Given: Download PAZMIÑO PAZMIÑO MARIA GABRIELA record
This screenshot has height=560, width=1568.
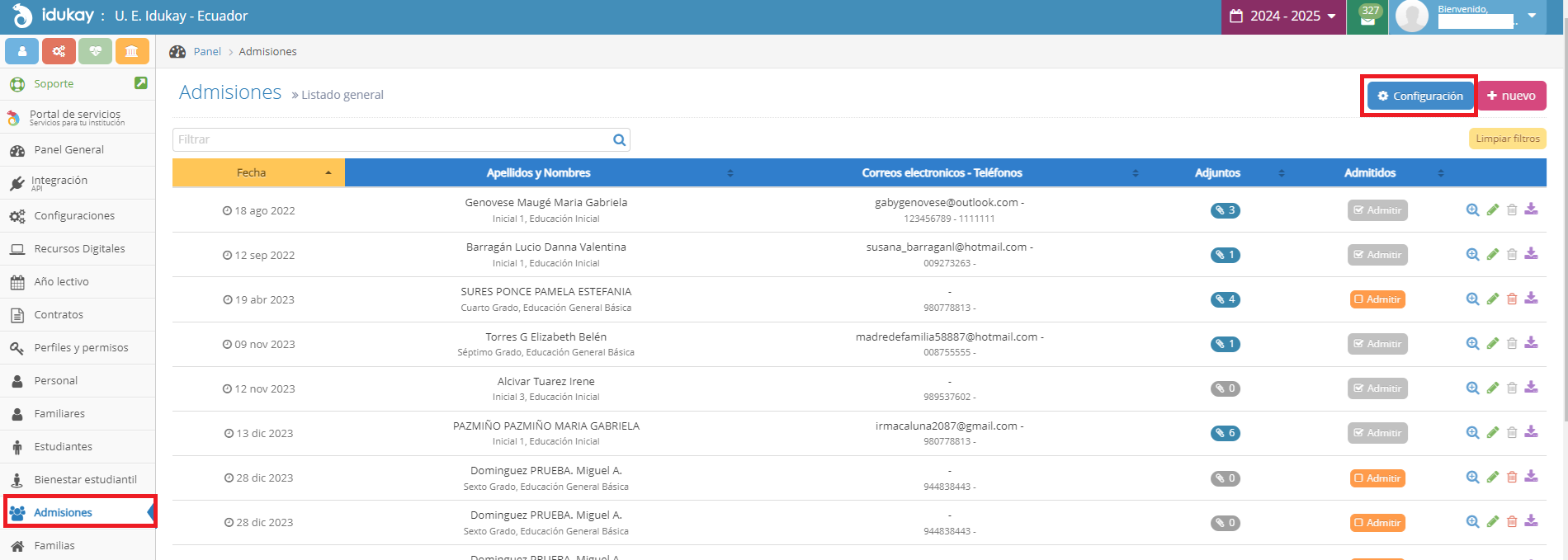Looking at the screenshot, I should 1531,432.
